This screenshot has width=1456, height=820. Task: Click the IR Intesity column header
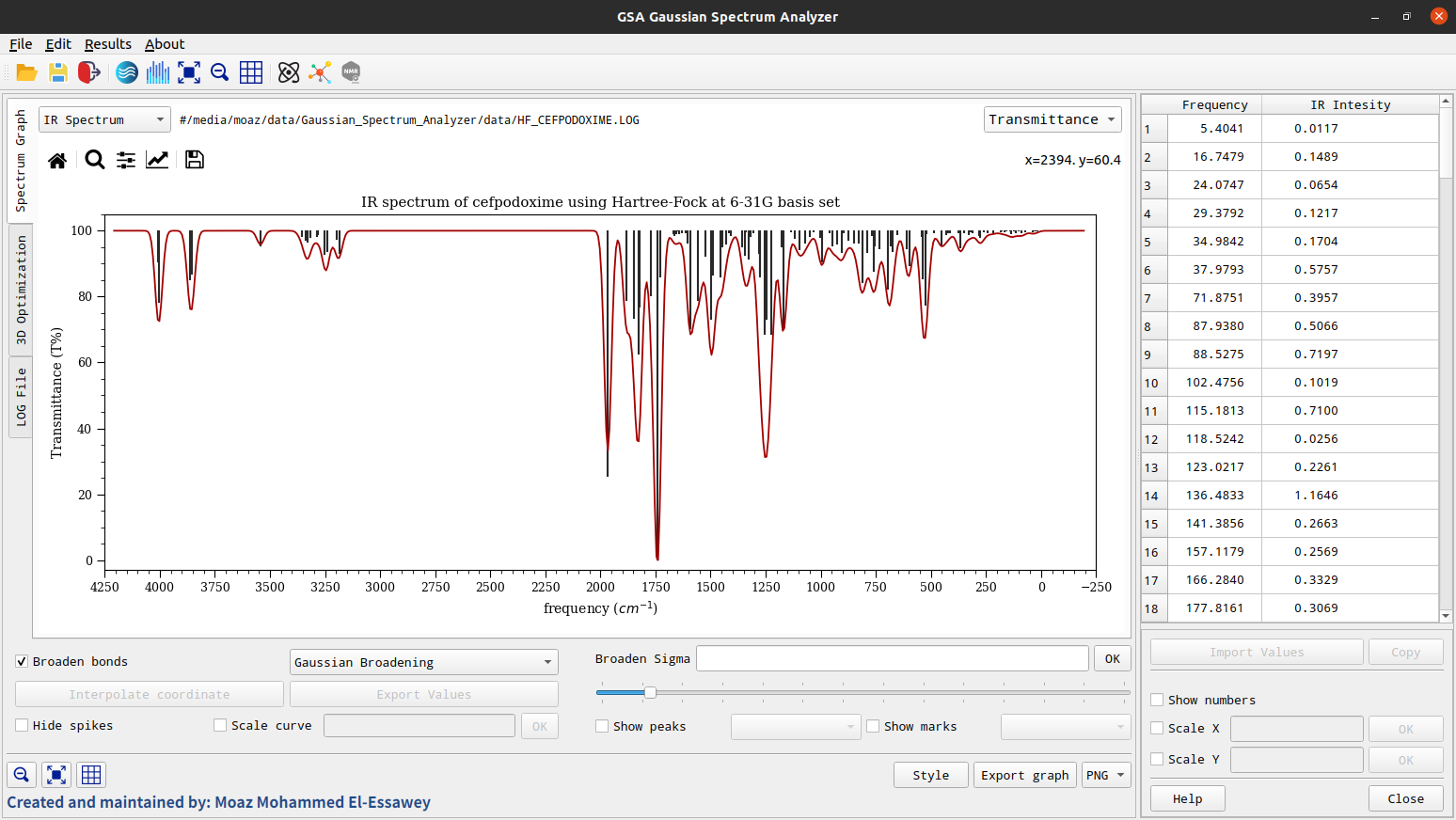1351,104
